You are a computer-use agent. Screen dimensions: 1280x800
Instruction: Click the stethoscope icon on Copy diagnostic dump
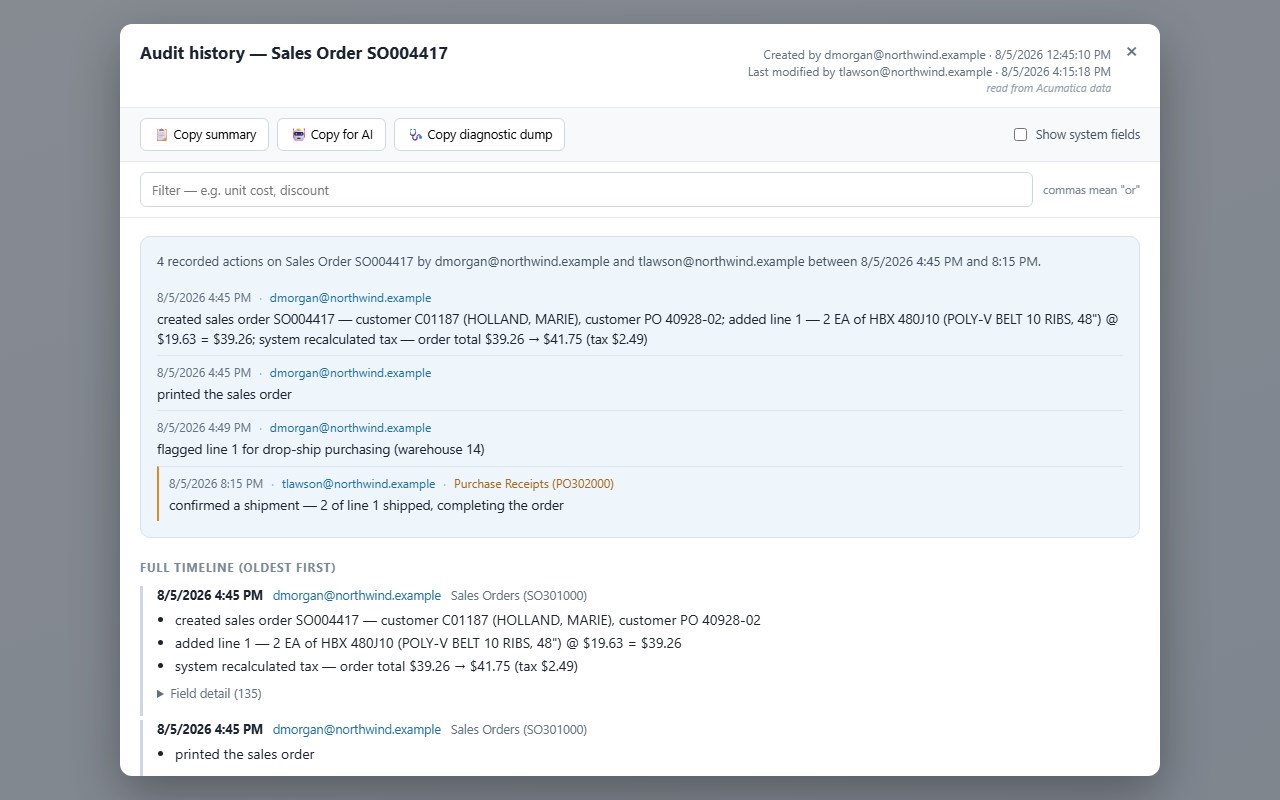point(415,135)
